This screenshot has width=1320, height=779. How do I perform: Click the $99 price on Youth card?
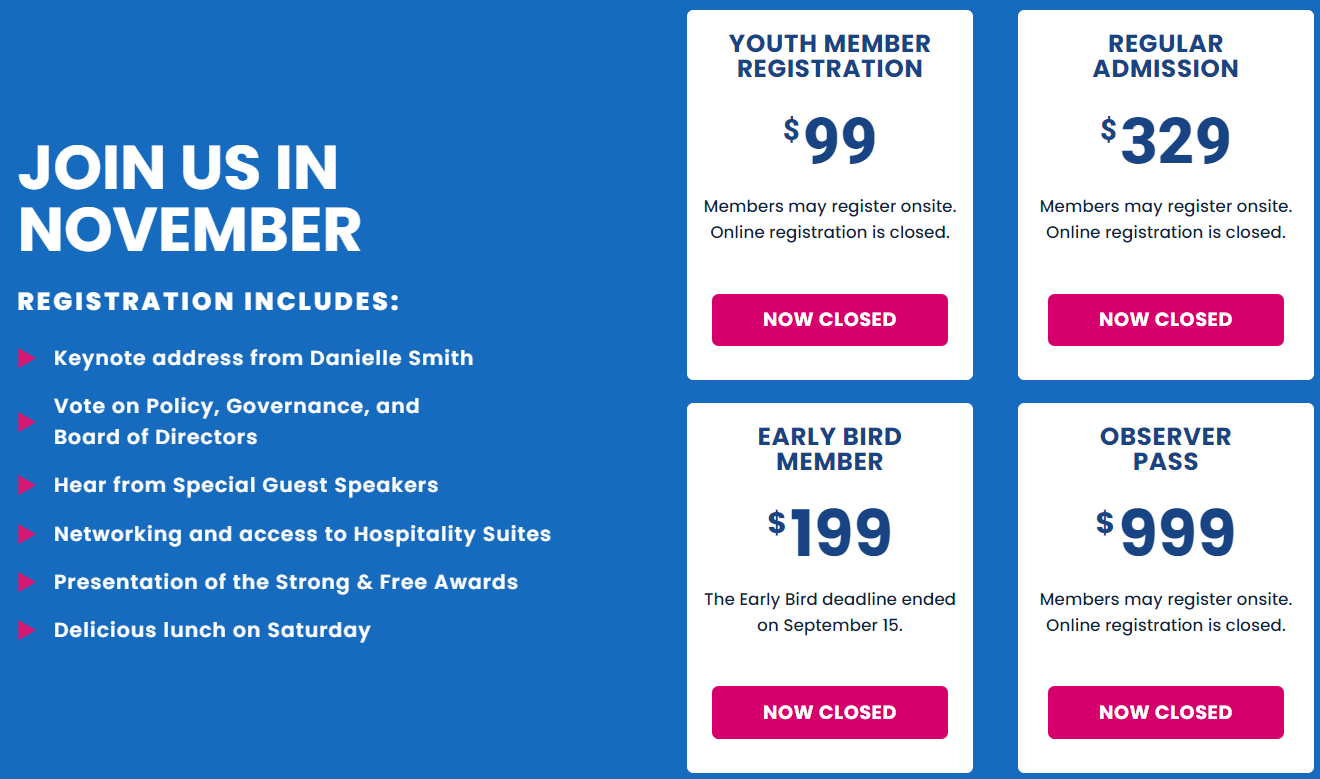click(830, 141)
